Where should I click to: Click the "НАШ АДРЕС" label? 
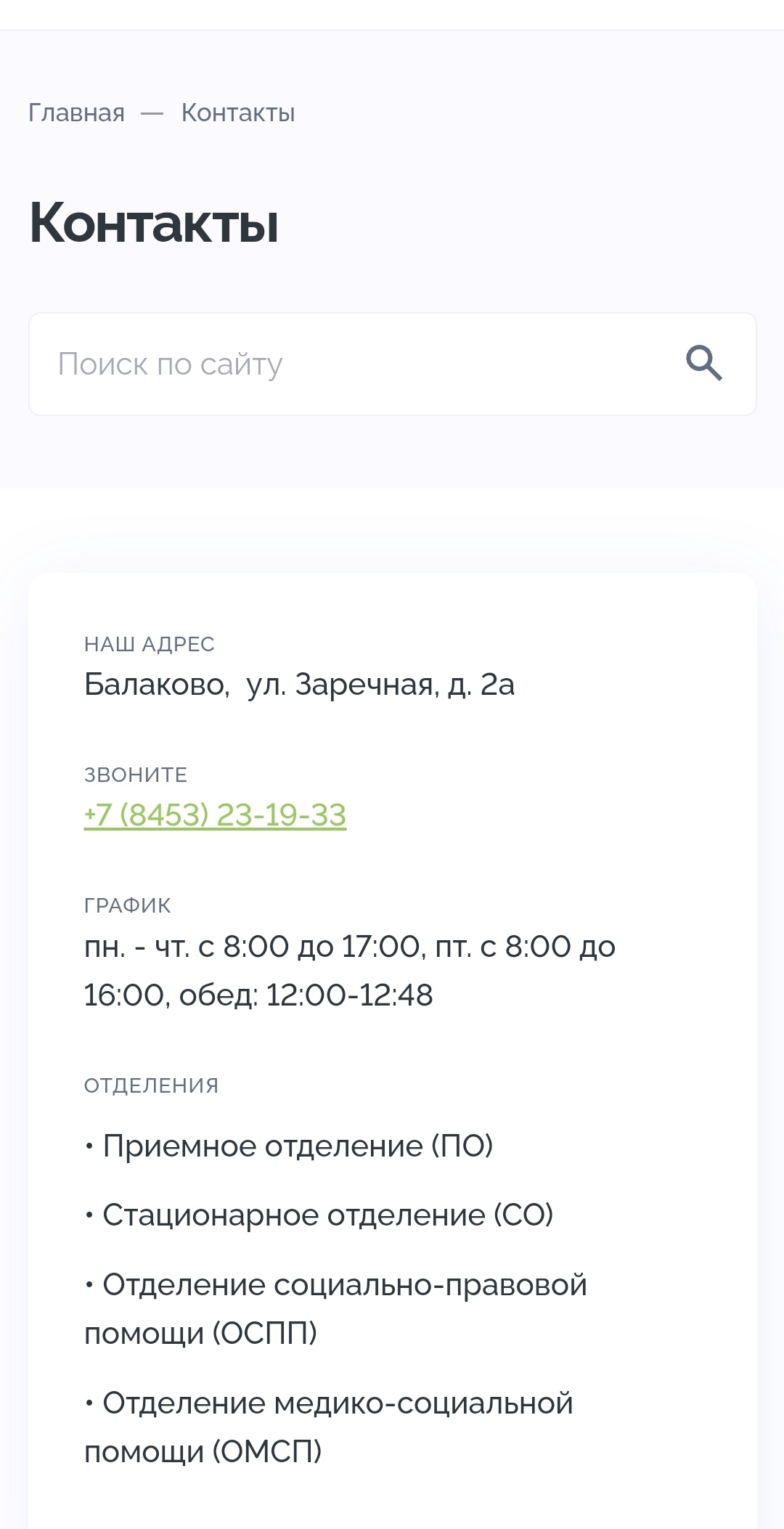click(150, 644)
